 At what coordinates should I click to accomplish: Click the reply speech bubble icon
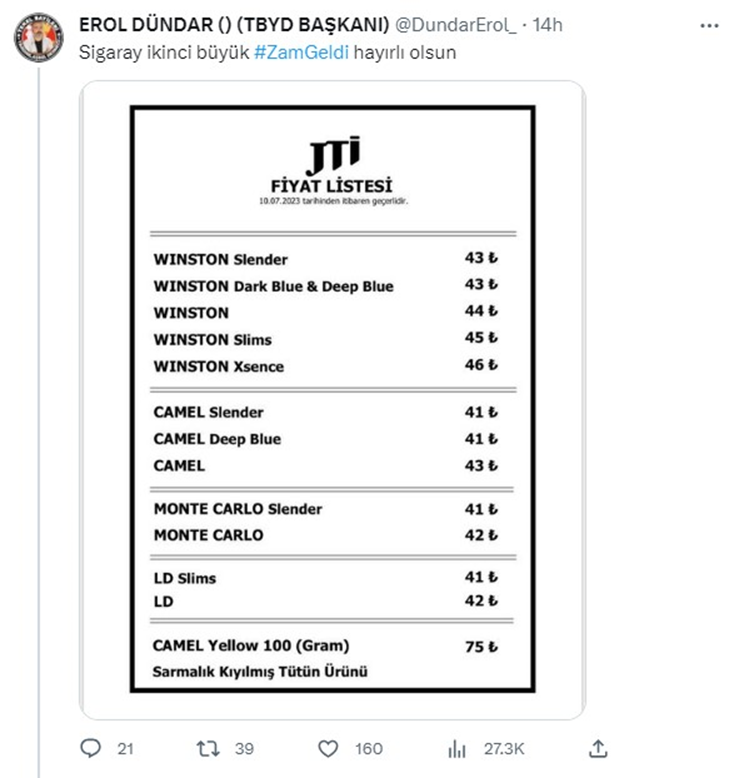point(90,748)
